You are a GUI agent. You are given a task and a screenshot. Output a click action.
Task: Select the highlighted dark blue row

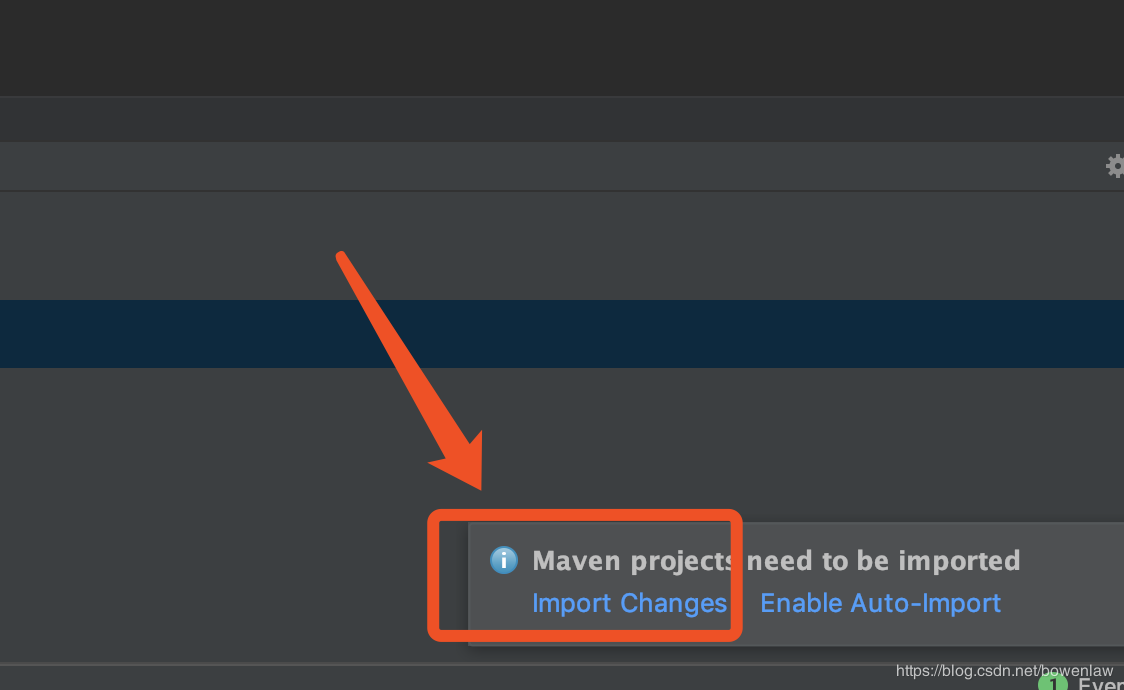(562, 334)
